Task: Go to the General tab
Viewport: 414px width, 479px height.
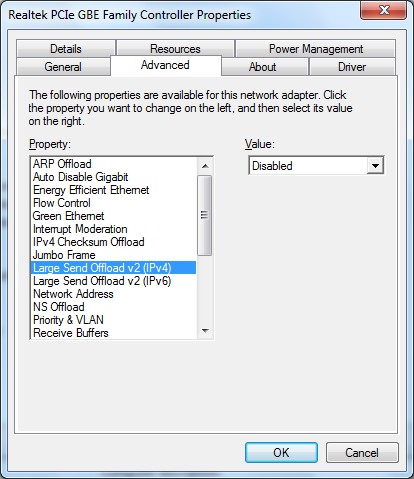Action: [x=63, y=67]
